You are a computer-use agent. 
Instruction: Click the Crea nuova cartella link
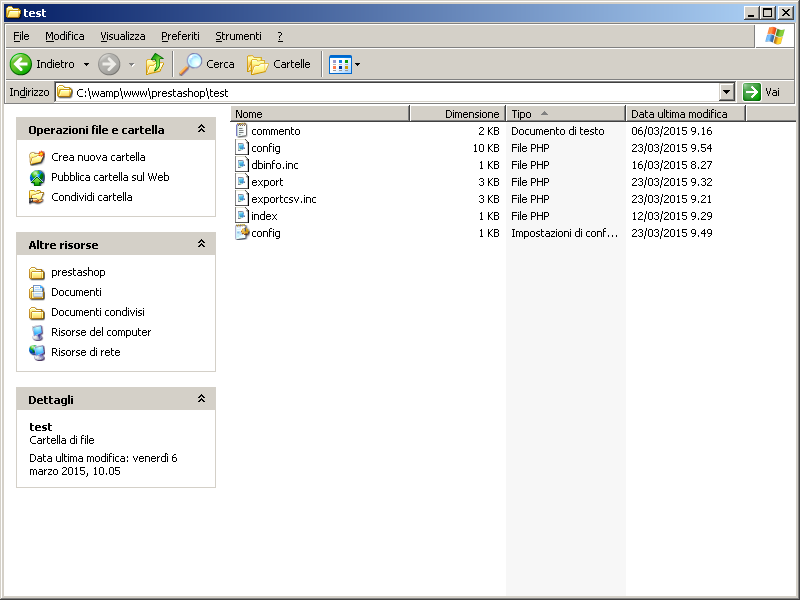click(98, 157)
